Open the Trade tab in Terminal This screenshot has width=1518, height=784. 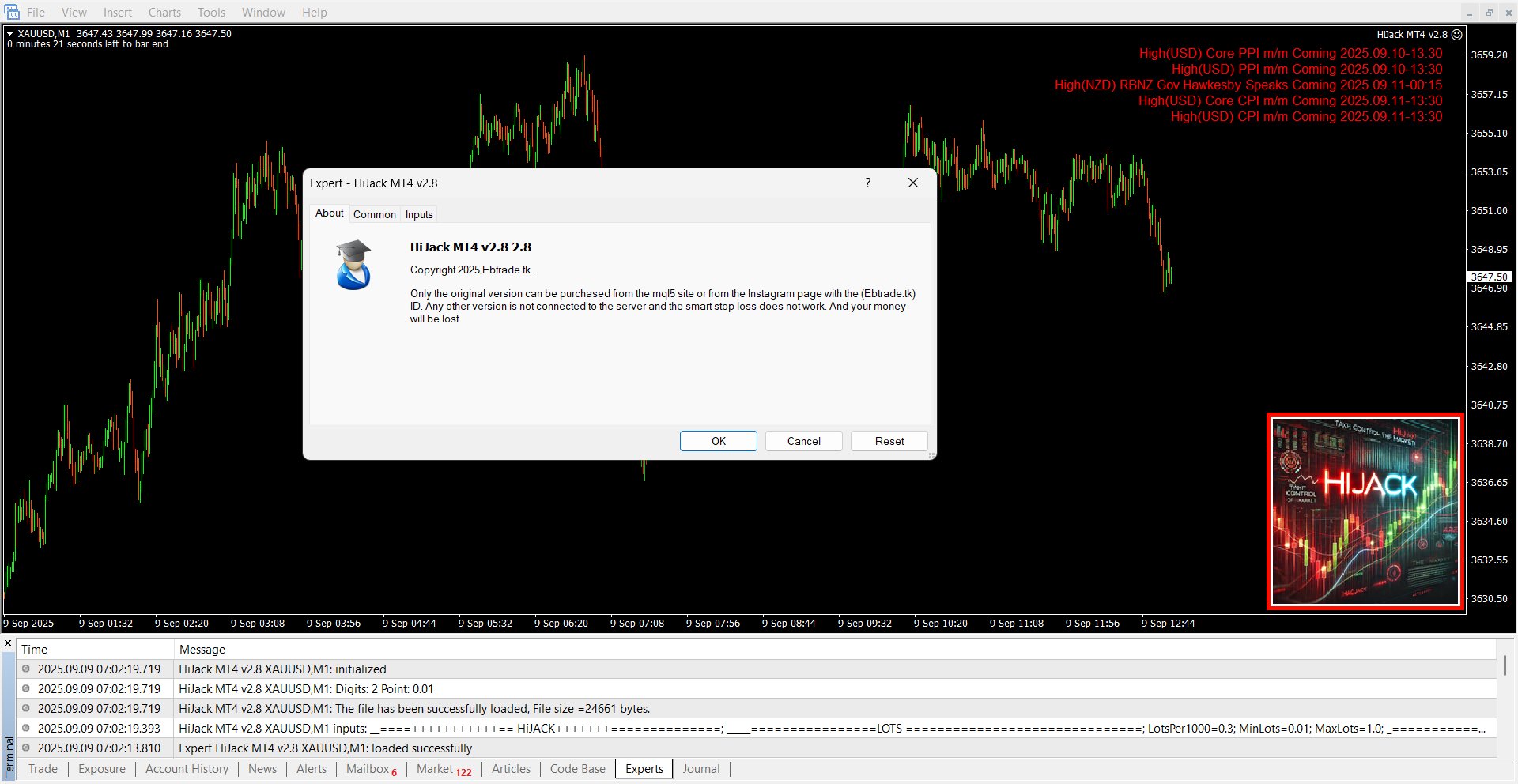(x=43, y=769)
